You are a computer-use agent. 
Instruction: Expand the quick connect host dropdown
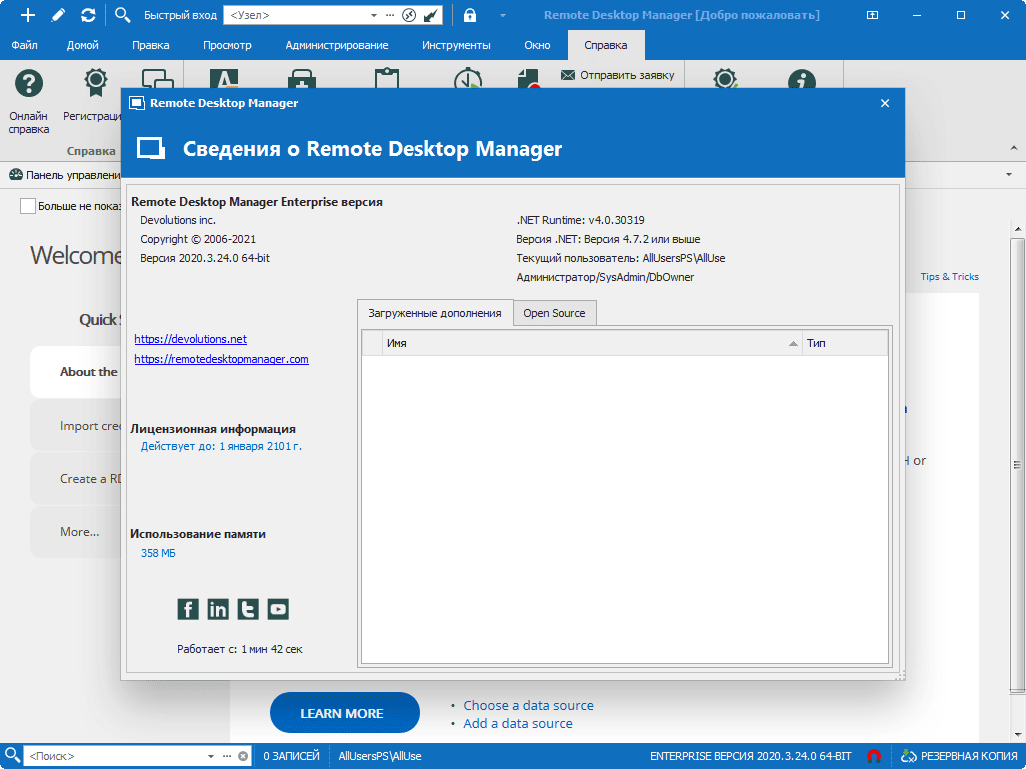tap(374, 15)
